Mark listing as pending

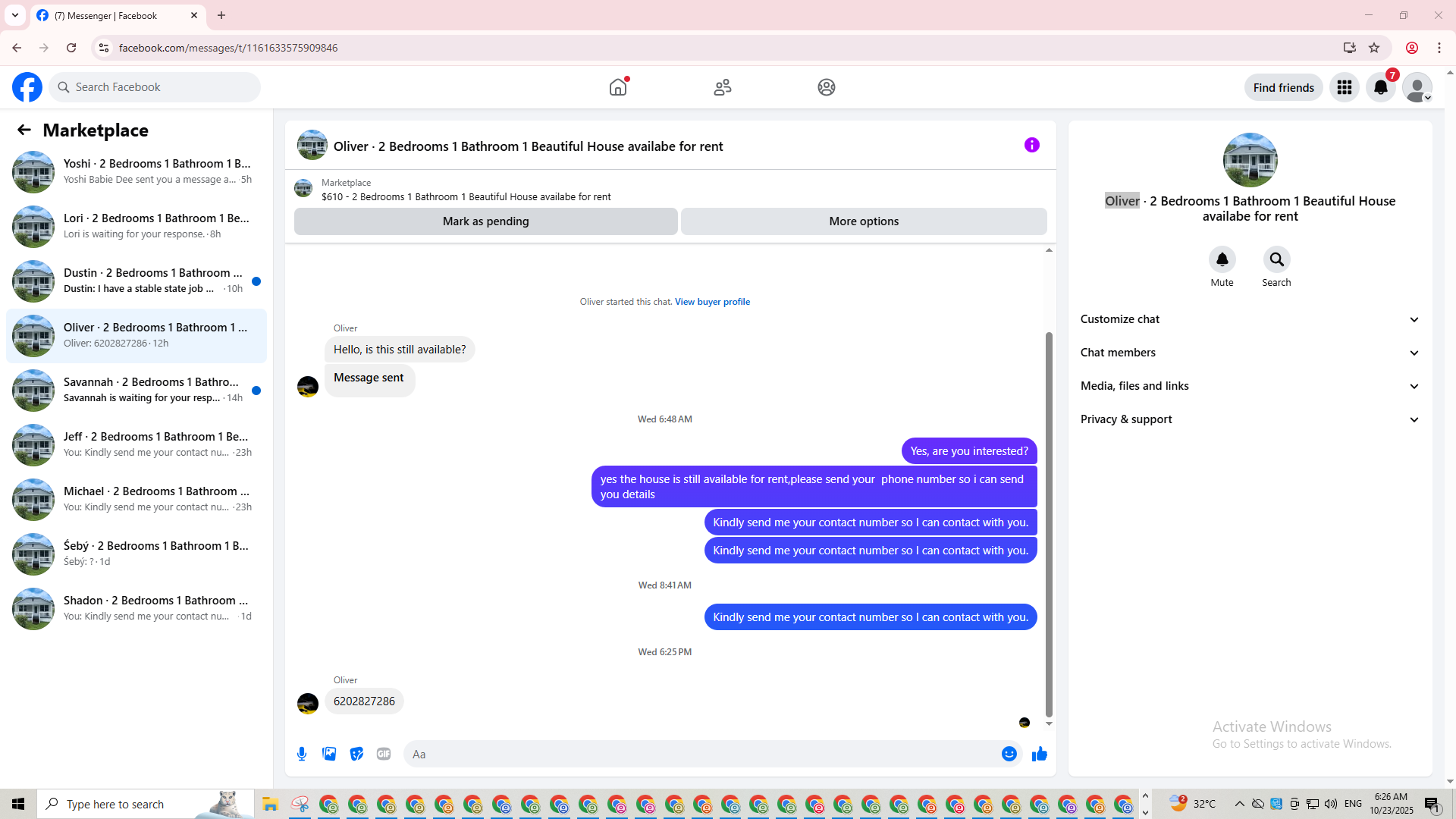pos(485,221)
